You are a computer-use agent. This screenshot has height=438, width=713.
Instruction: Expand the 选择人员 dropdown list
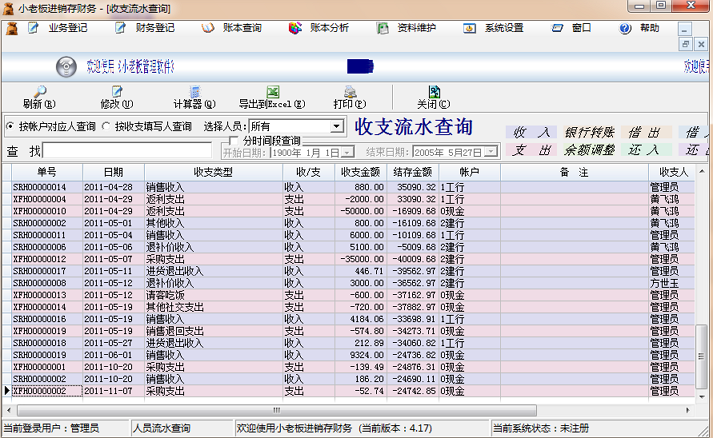[x=337, y=127]
